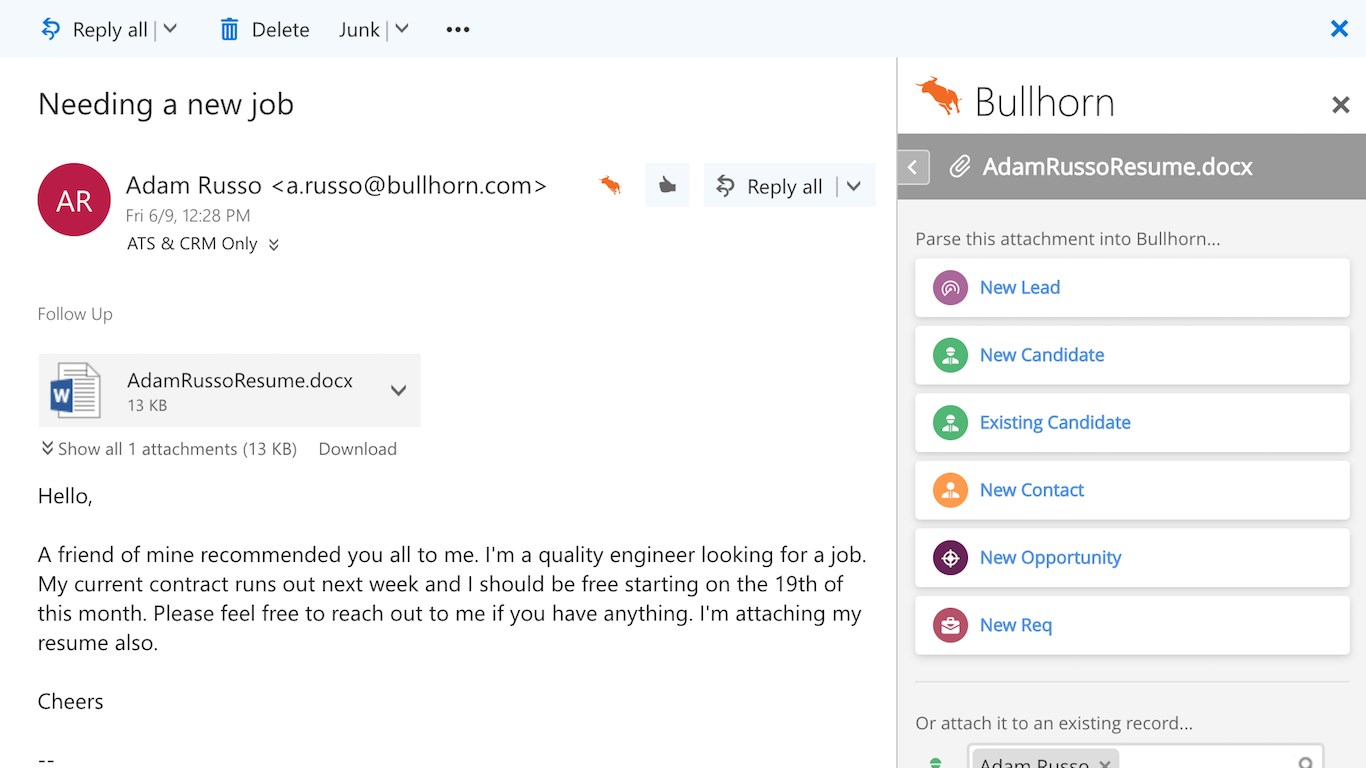Click the attachment size 13 KB
The image size is (1366, 768).
point(147,406)
